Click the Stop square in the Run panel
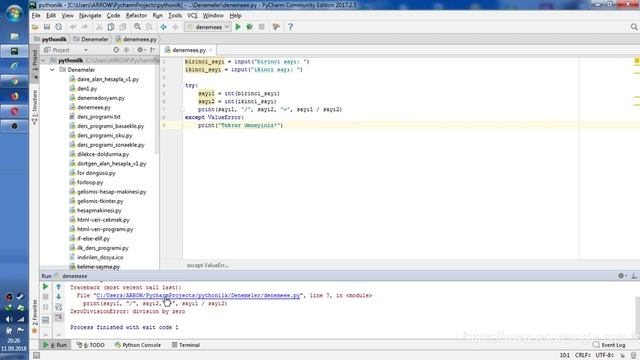 [x=45, y=297]
